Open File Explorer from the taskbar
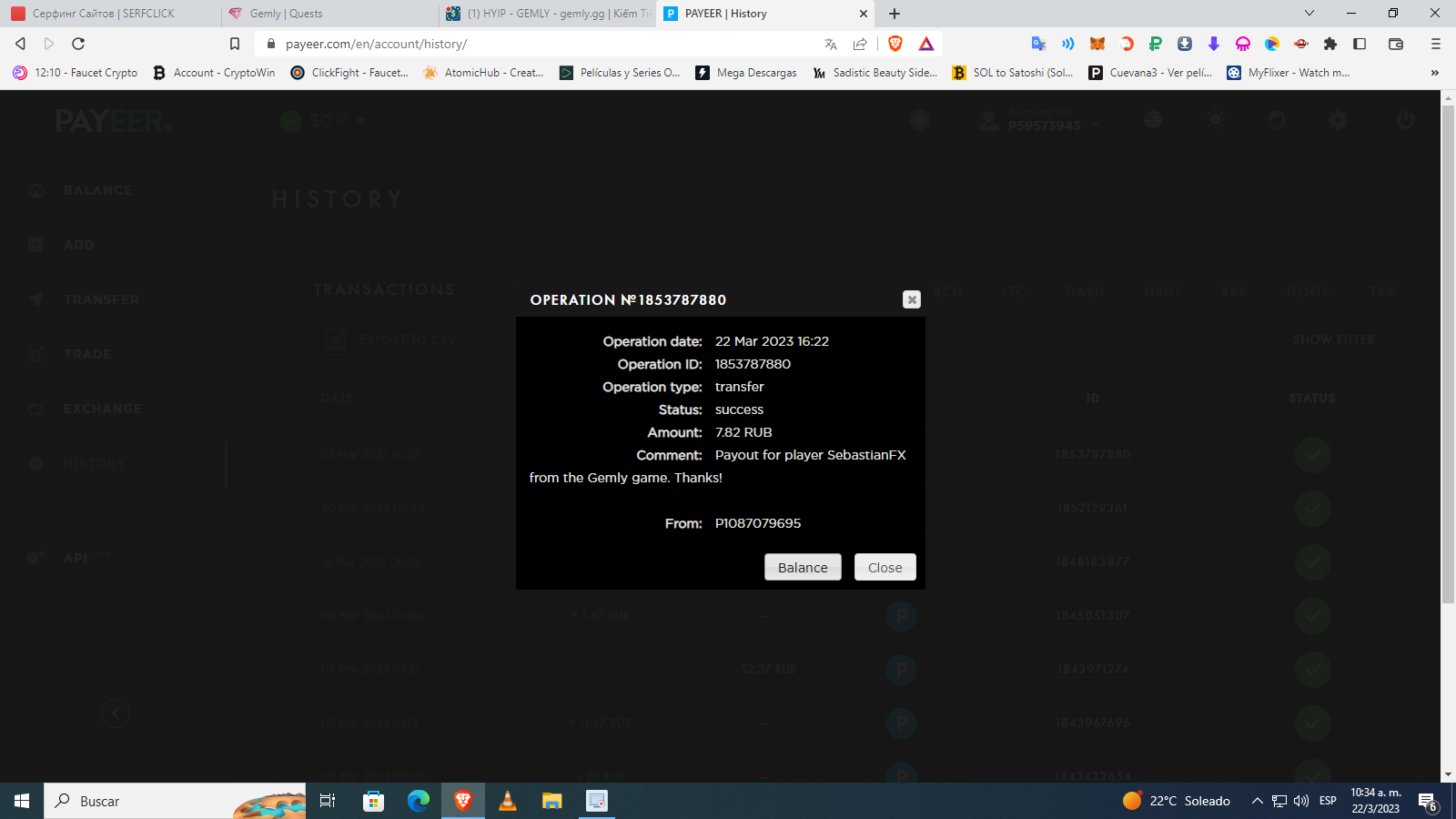Image resolution: width=1456 pixels, height=819 pixels. (552, 801)
